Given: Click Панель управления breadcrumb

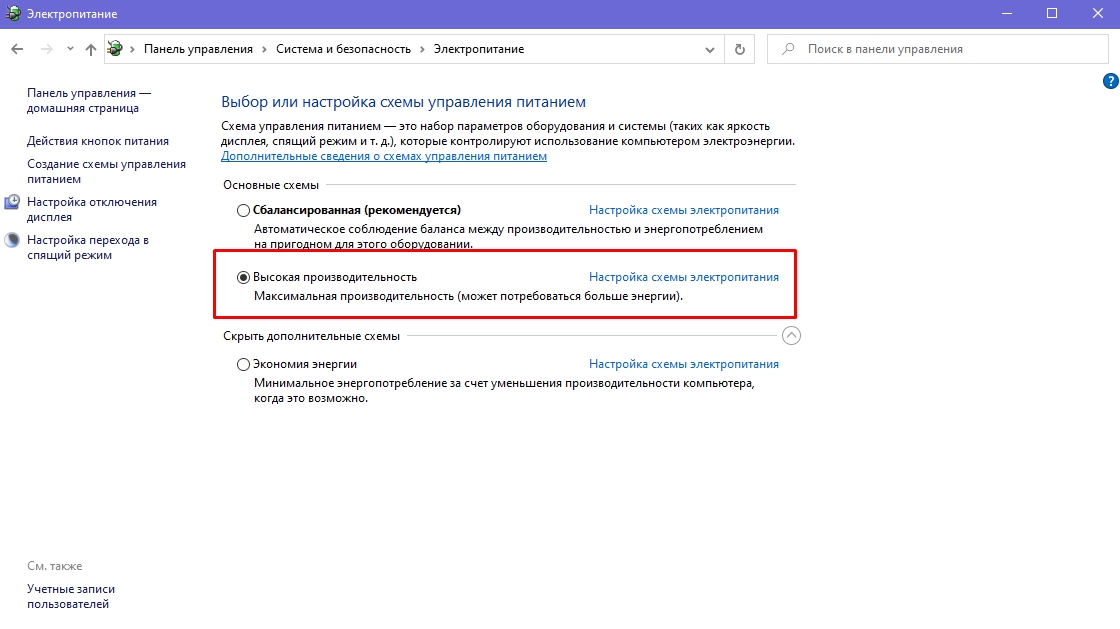Looking at the screenshot, I should point(200,49).
